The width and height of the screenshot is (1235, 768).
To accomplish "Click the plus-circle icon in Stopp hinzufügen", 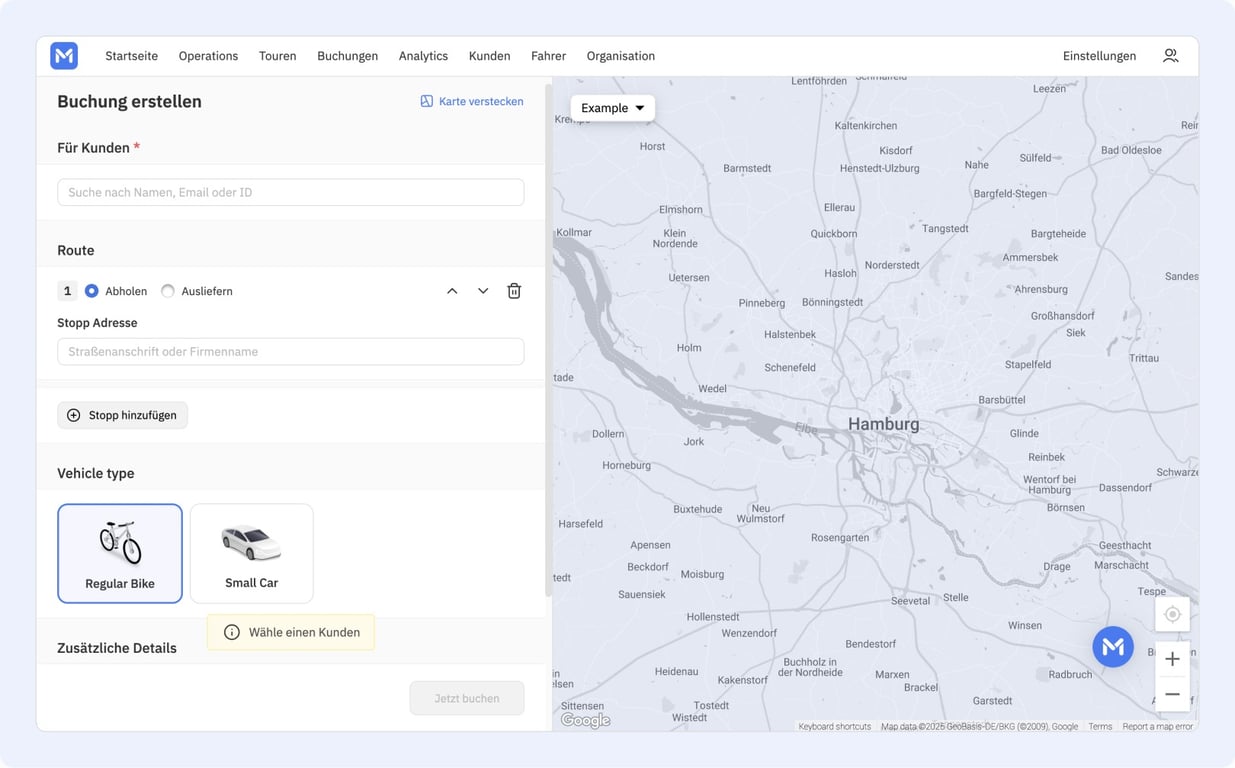I will (73, 415).
